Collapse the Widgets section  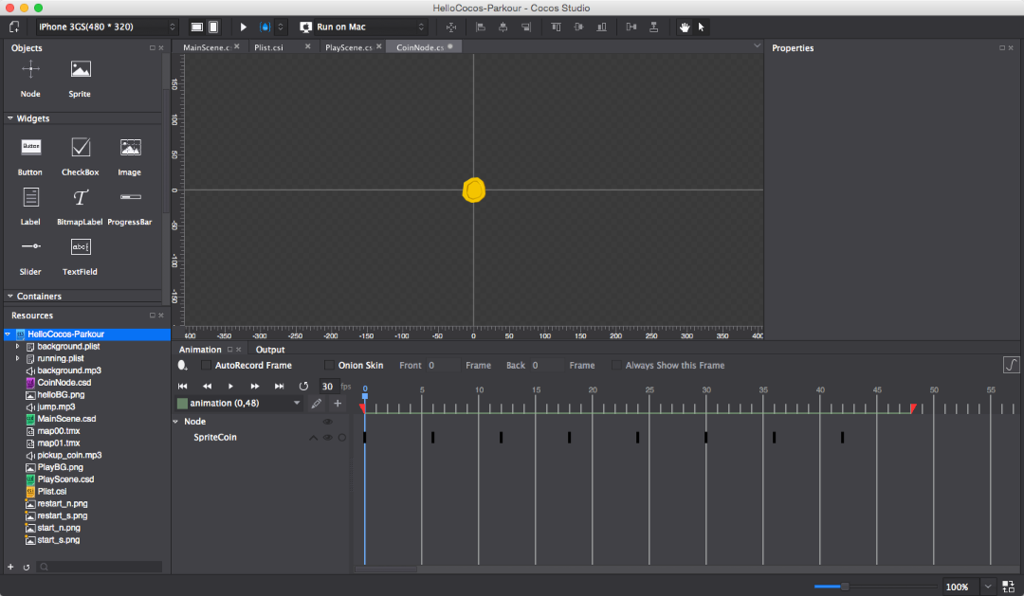tap(10, 118)
